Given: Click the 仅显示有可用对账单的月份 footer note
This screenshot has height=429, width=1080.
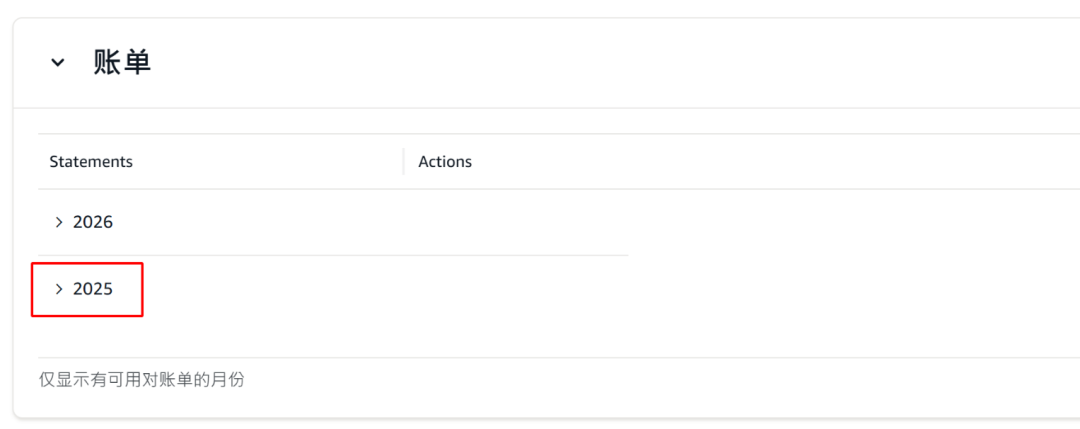Looking at the screenshot, I should (141, 380).
